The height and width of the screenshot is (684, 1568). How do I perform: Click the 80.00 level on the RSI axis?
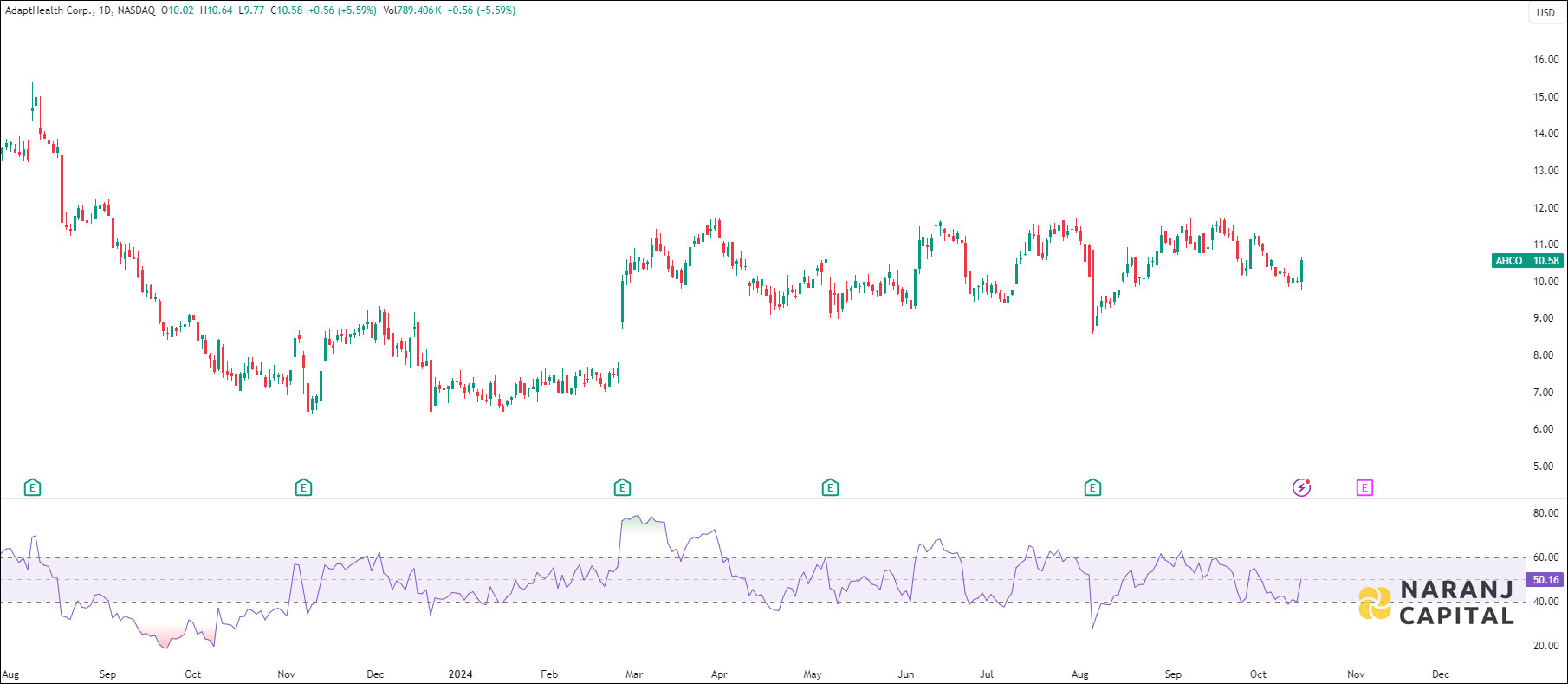1545,513
